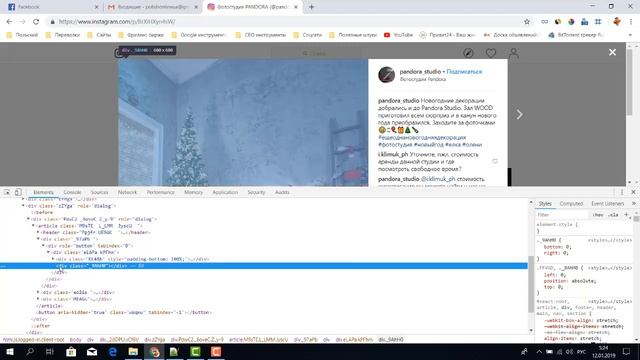Reload the Instagram page

point(36,22)
